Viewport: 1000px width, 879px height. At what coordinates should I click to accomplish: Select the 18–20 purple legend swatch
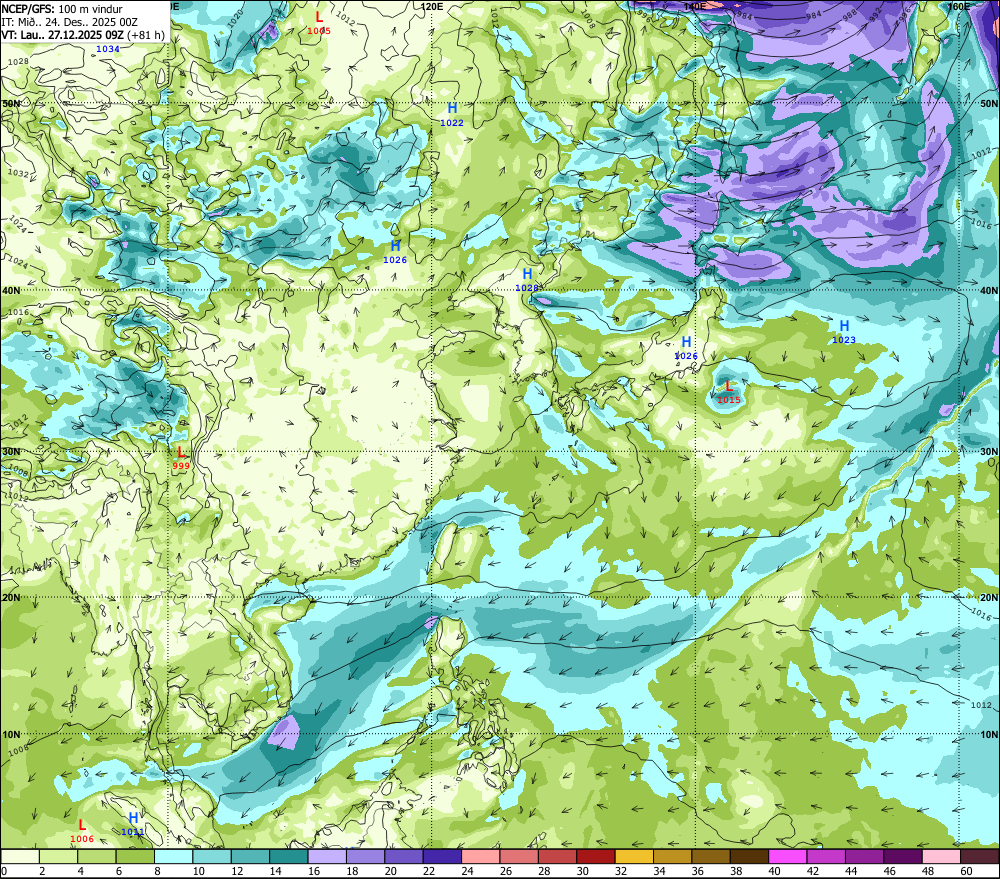(365, 856)
